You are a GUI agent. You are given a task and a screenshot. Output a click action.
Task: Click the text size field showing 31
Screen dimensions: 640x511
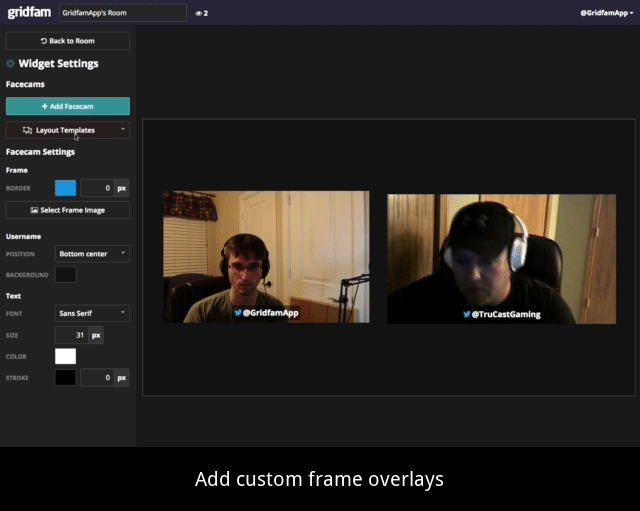pos(72,335)
